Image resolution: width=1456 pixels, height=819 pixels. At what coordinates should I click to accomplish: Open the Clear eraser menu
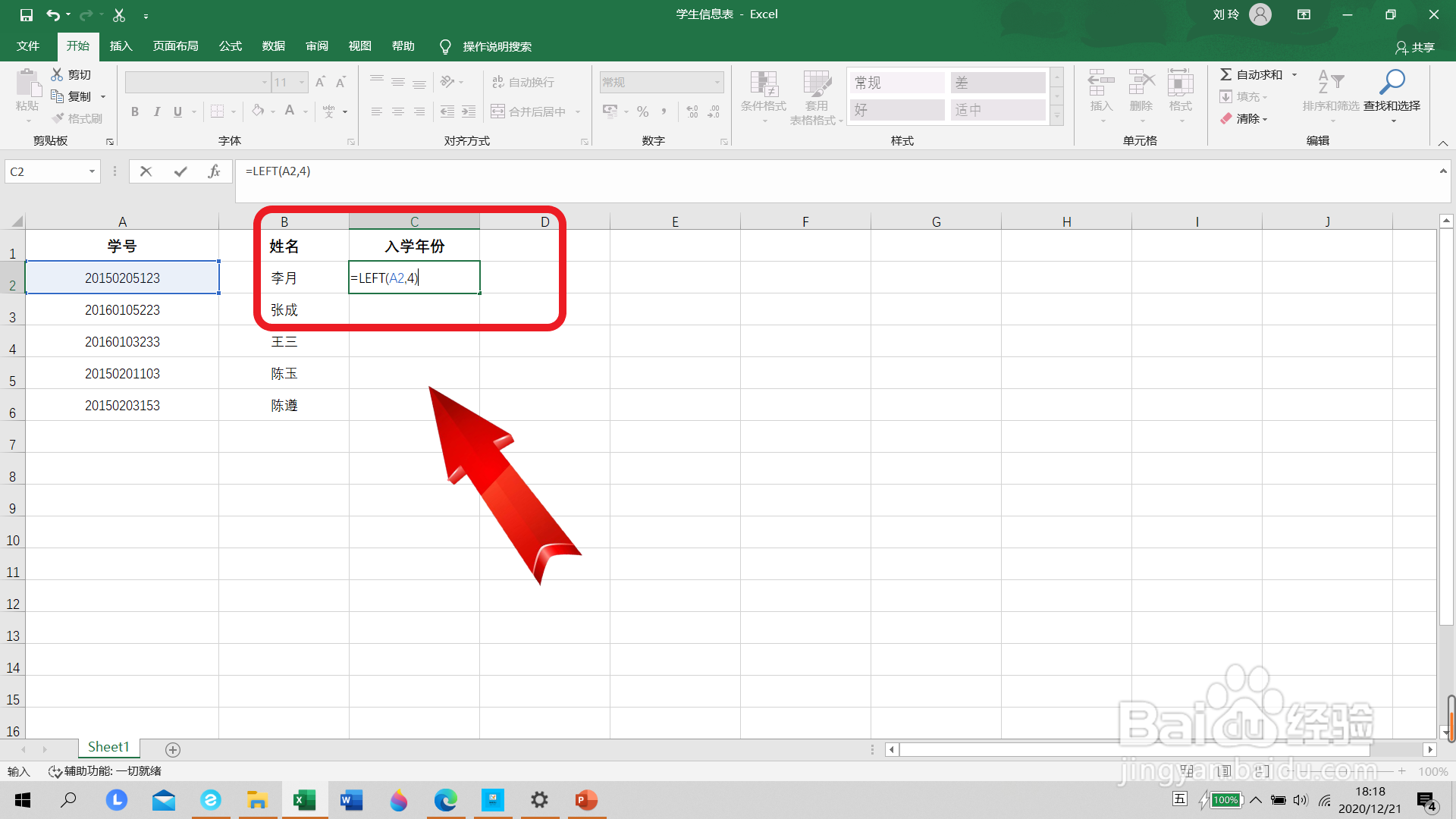tap(1244, 118)
